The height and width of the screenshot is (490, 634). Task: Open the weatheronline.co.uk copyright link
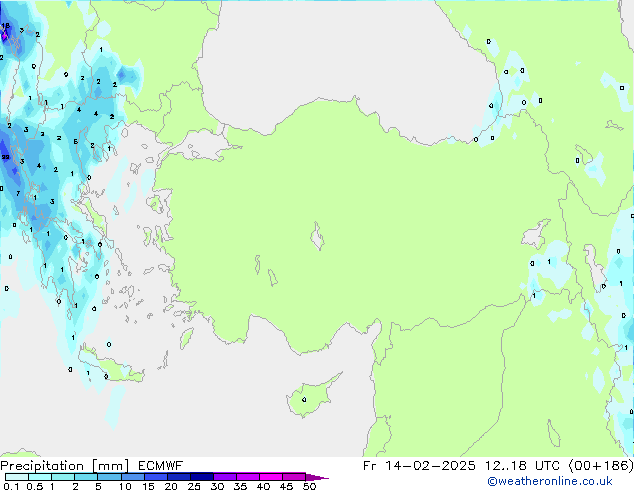[549, 481]
